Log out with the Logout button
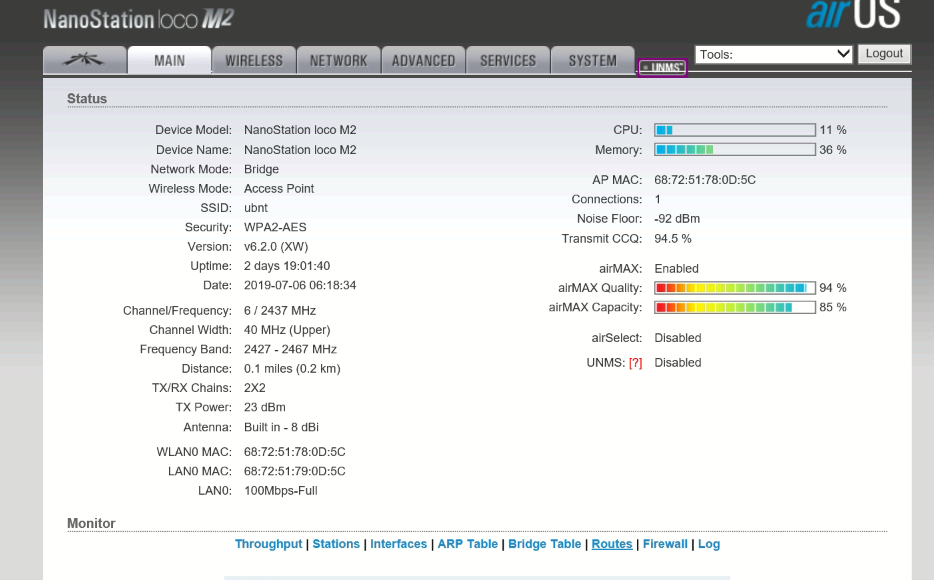The height and width of the screenshot is (580, 934). click(x=884, y=54)
